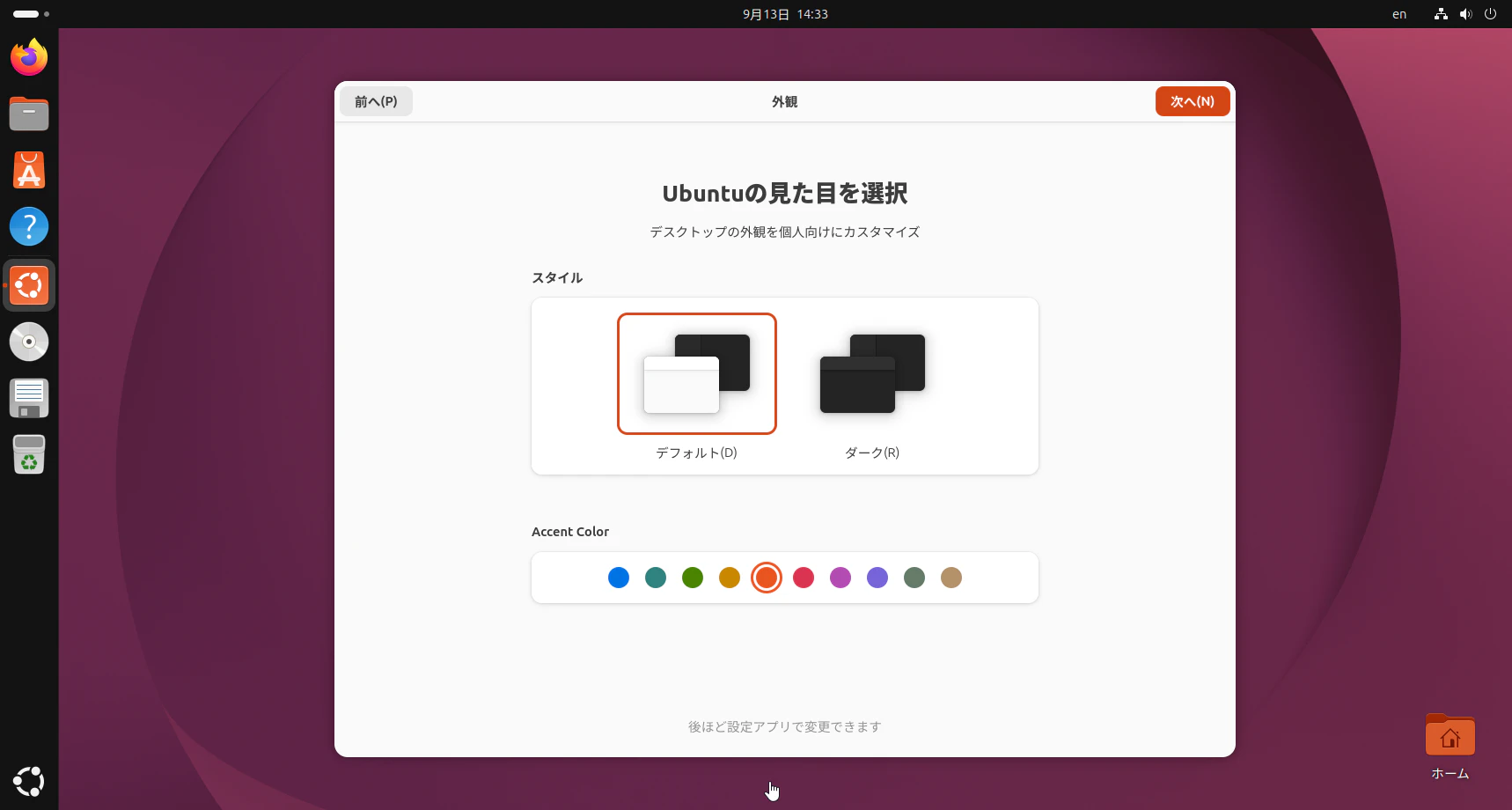
Task: Open Firefox from the dock
Action: tap(29, 57)
